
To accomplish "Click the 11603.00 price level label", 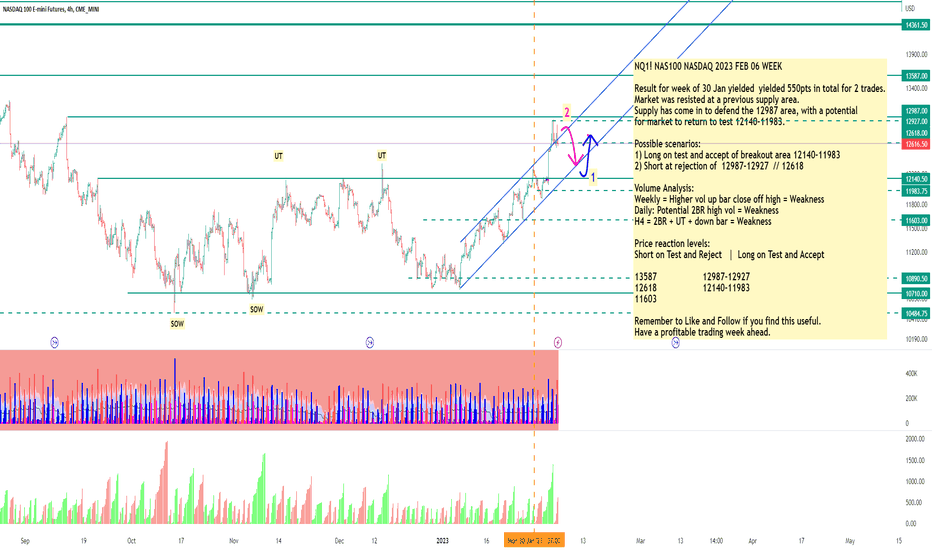I will click(916, 221).
